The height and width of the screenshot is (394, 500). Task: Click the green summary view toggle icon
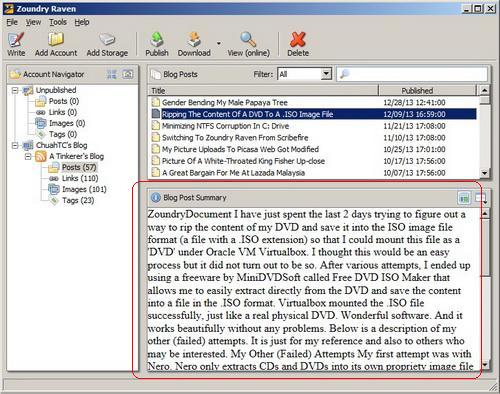464,198
